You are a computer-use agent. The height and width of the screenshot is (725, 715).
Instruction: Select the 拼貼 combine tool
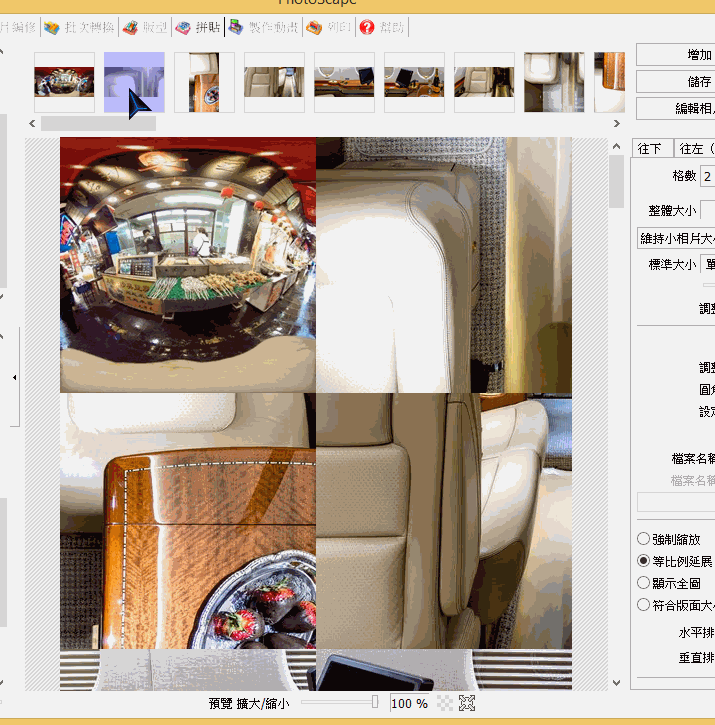coord(198,28)
